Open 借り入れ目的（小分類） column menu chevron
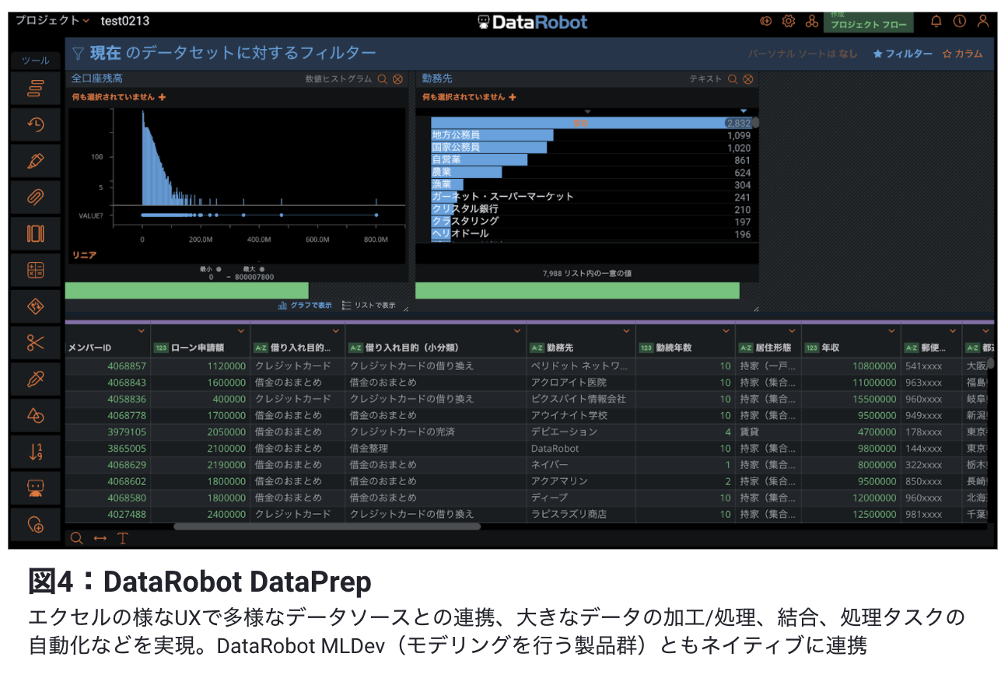Viewport: 1008px width, 678px height. click(x=517, y=332)
